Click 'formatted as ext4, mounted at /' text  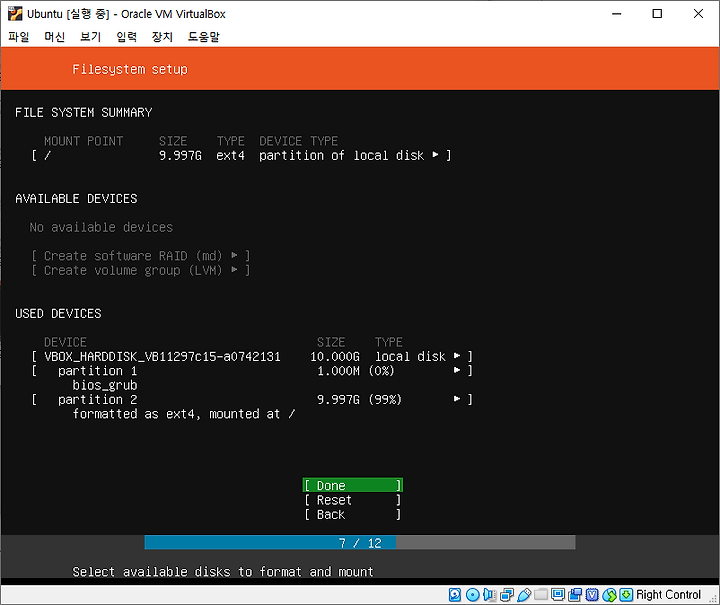184,414
